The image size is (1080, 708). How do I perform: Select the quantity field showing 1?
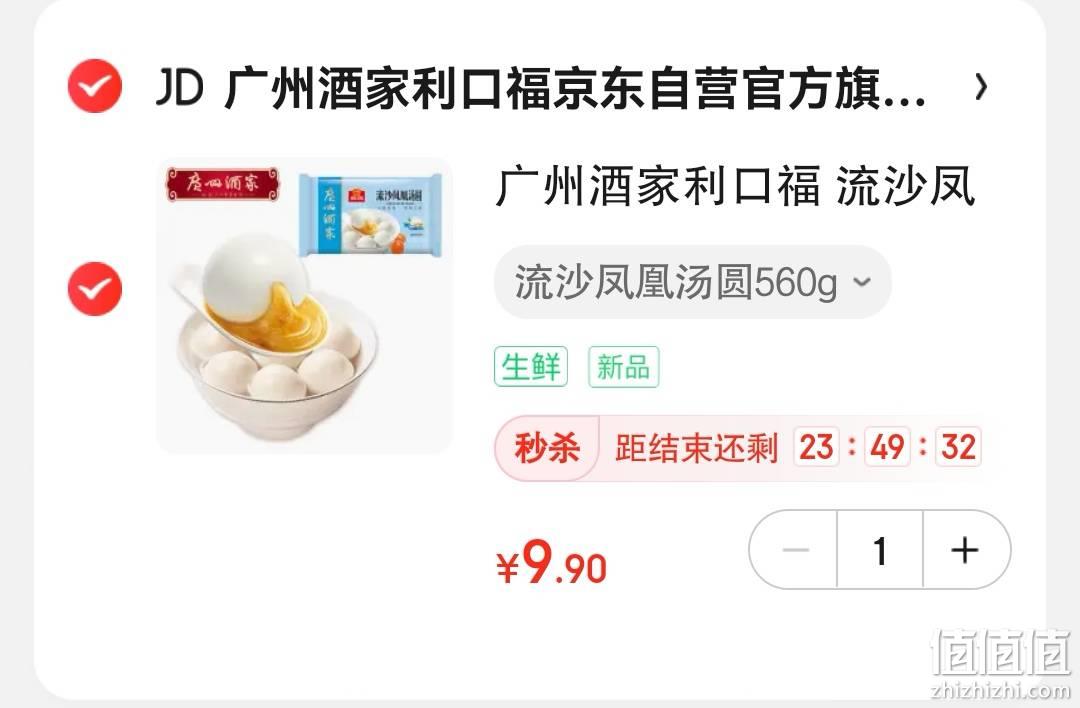(x=880, y=550)
